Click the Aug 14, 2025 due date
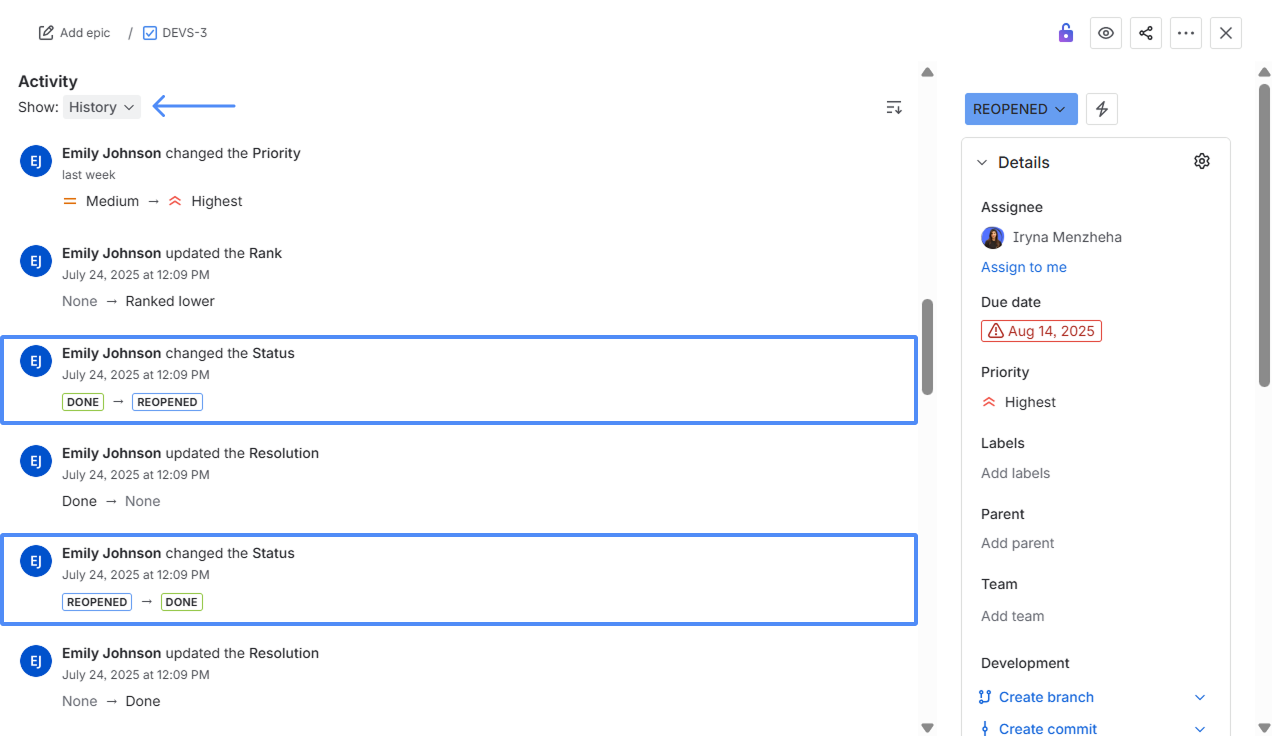This screenshot has width=1272, height=736. click(x=1041, y=330)
